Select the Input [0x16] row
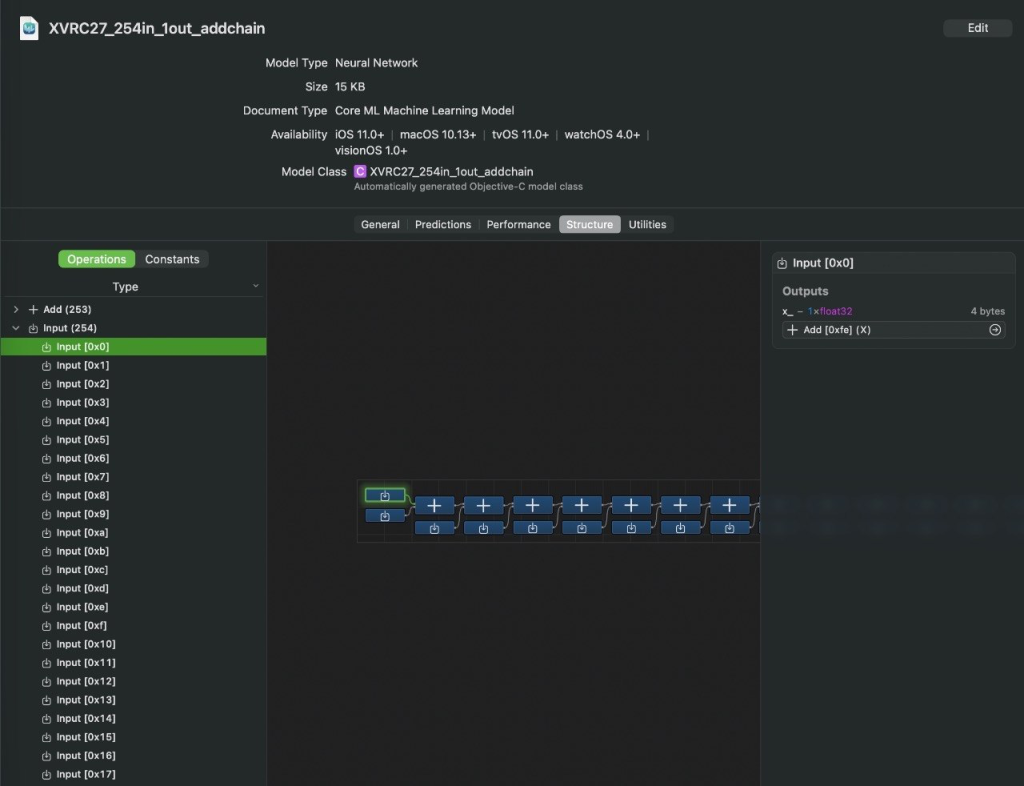Image resolution: width=1024 pixels, height=786 pixels. 133,756
